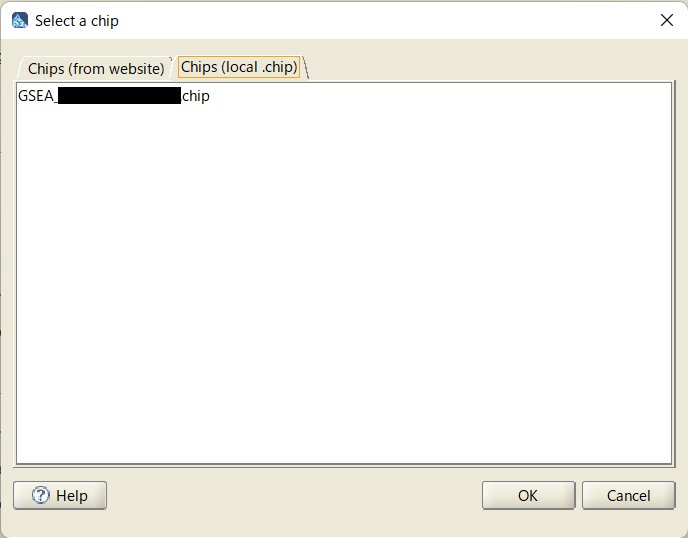This screenshot has width=688, height=538.
Task: Click the Cancel button label
Action: [628, 495]
